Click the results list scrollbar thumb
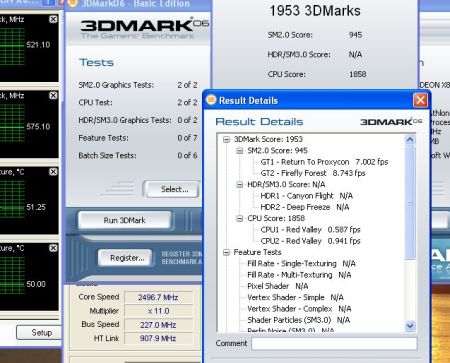Image resolution: width=450 pixels, height=363 pixels. click(x=410, y=202)
